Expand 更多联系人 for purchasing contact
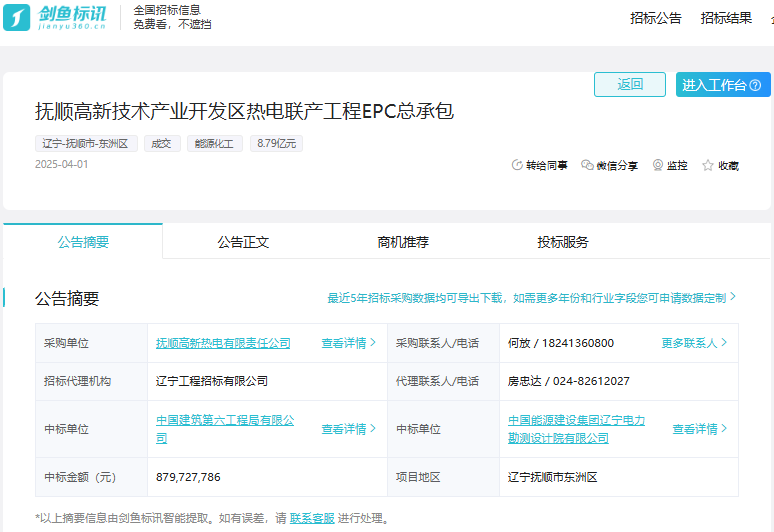 pos(694,343)
